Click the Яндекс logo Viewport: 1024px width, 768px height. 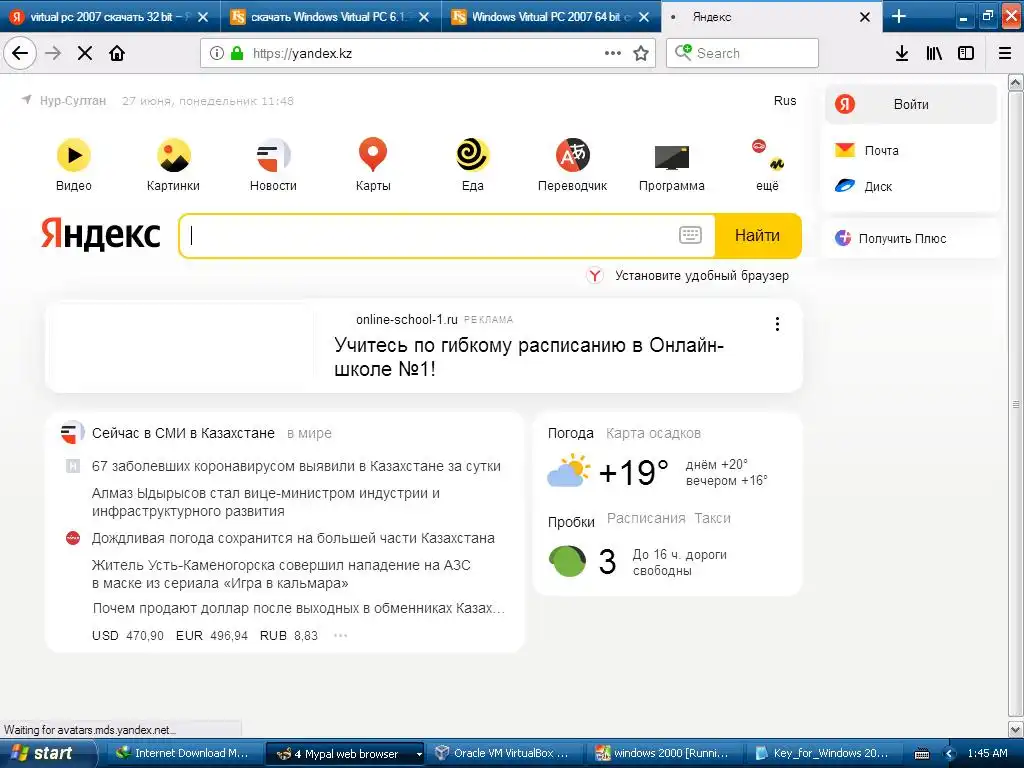pyautogui.click(x=101, y=234)
